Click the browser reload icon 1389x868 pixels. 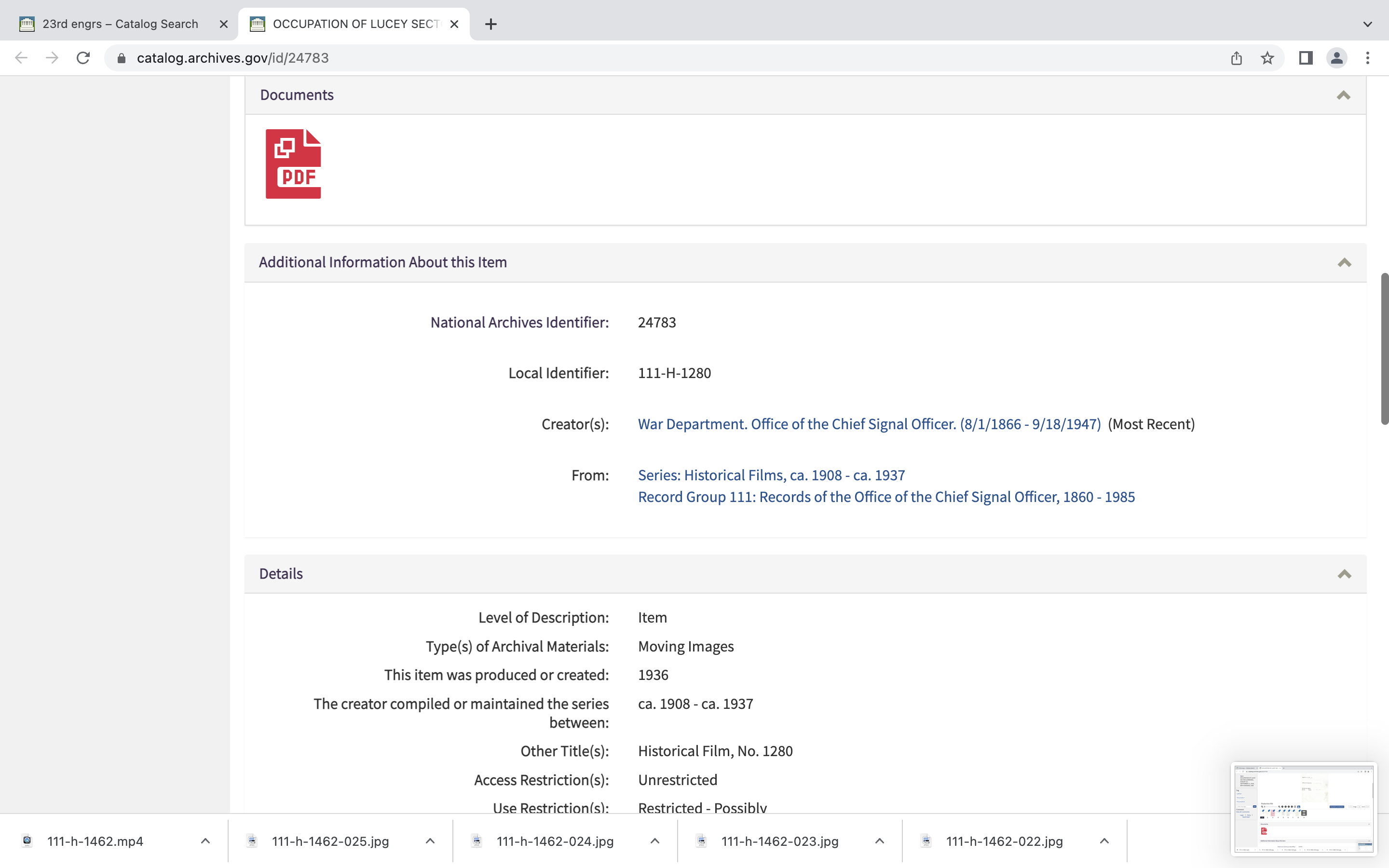[x=83, y=58]
